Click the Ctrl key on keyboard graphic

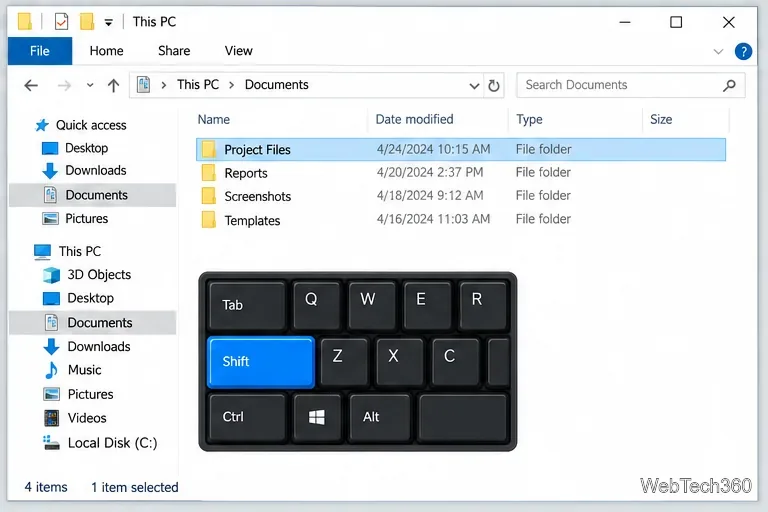[247, 417]
